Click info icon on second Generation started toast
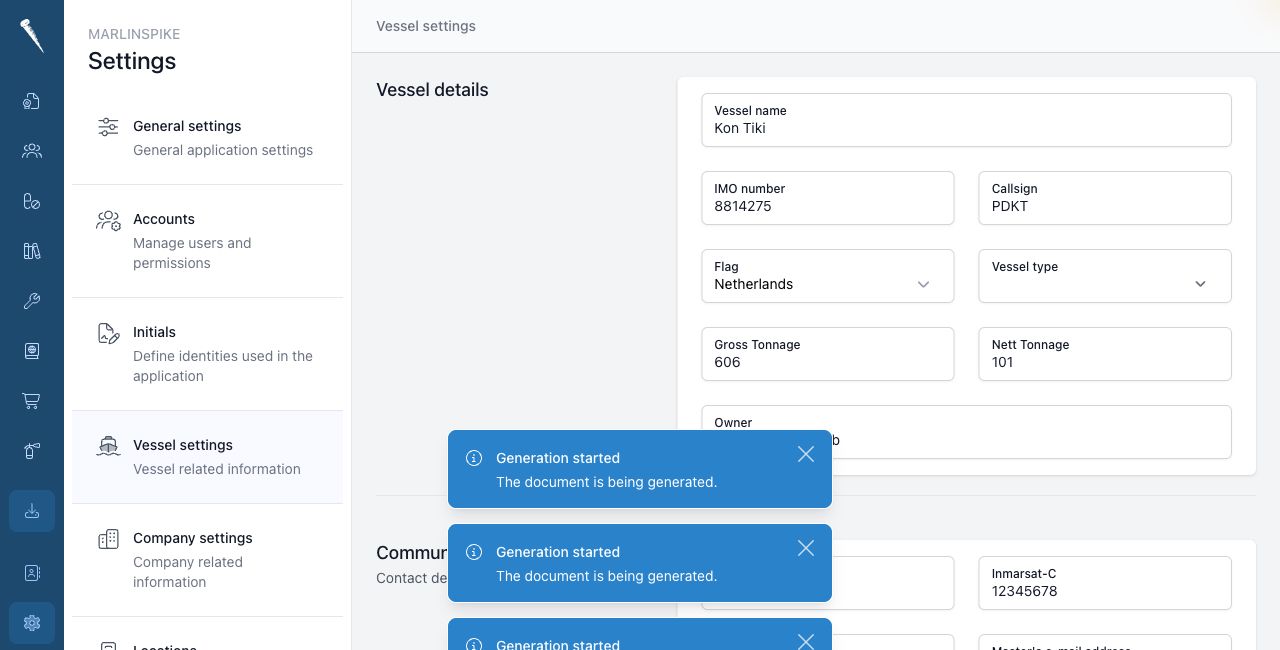The image size is (1280, 650). point(474,552)
